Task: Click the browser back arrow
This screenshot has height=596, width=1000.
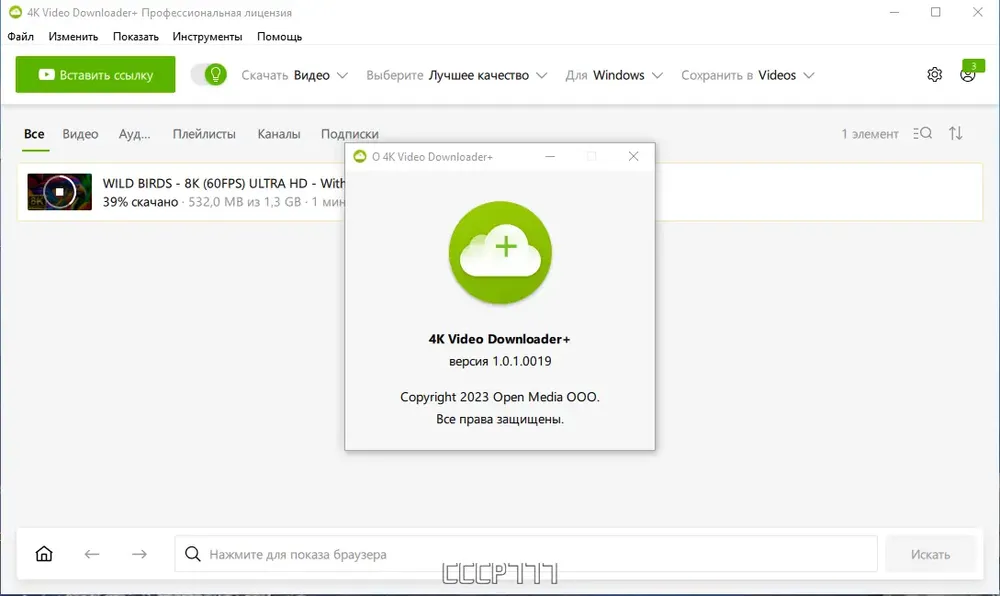Action: click(x=92, y=554)
